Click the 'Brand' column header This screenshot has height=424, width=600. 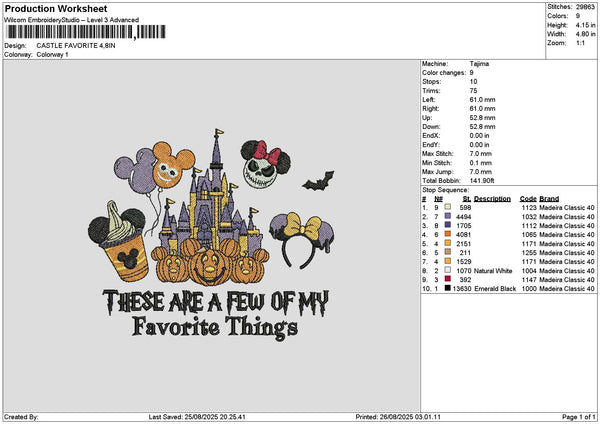549,199
